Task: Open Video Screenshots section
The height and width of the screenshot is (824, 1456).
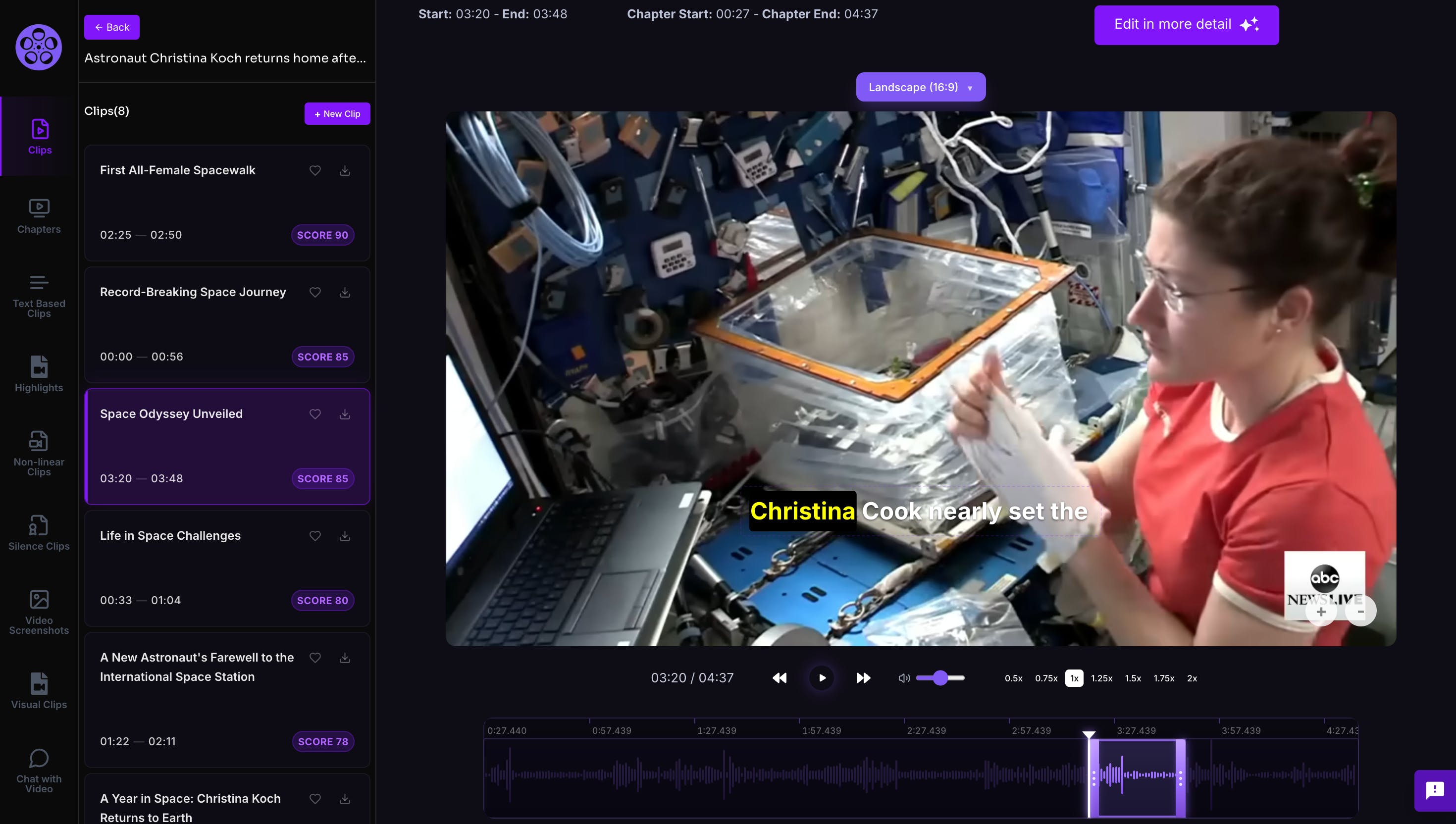Action: (x=39, y=612)
